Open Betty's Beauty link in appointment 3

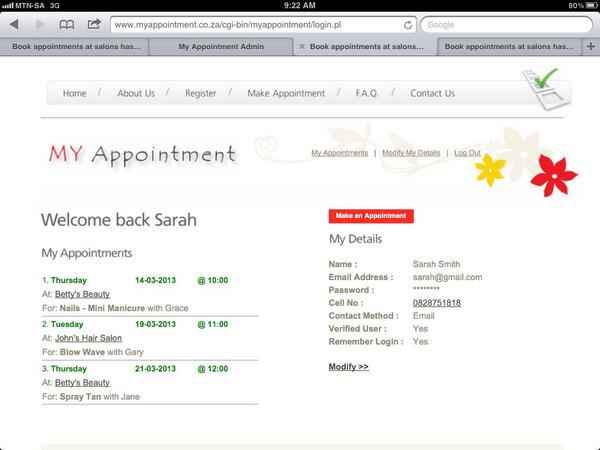[82, 382]
